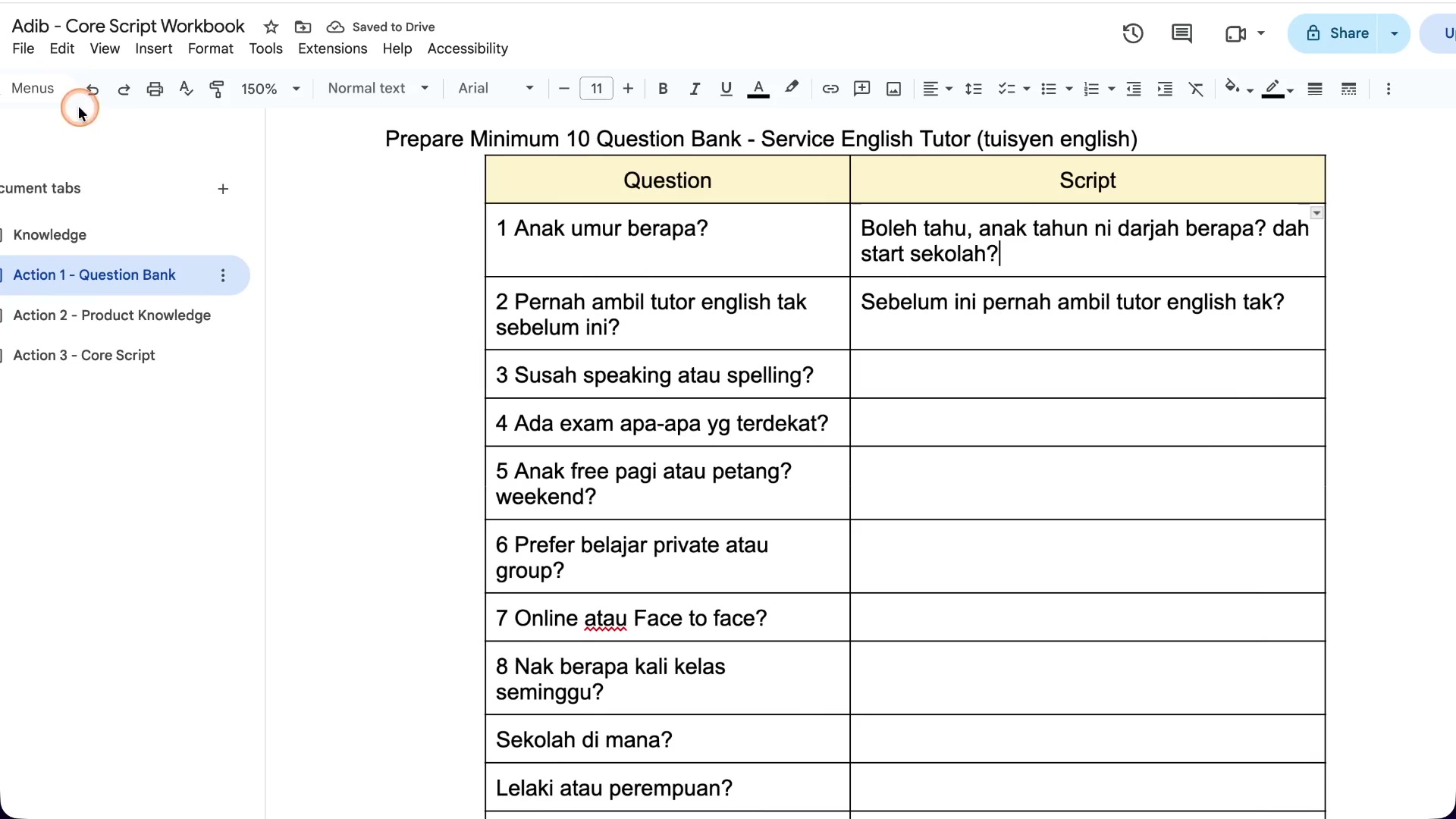The image size is (1456, 819).
Task: Print the document using printer icon
Action: (155, 89)
